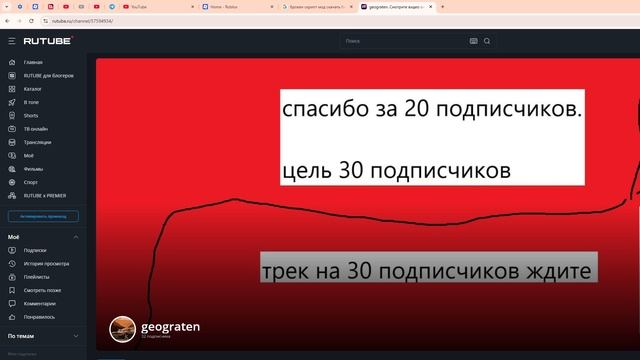
Task: Close the geograten browser tab
Action: tap(431, 7)
